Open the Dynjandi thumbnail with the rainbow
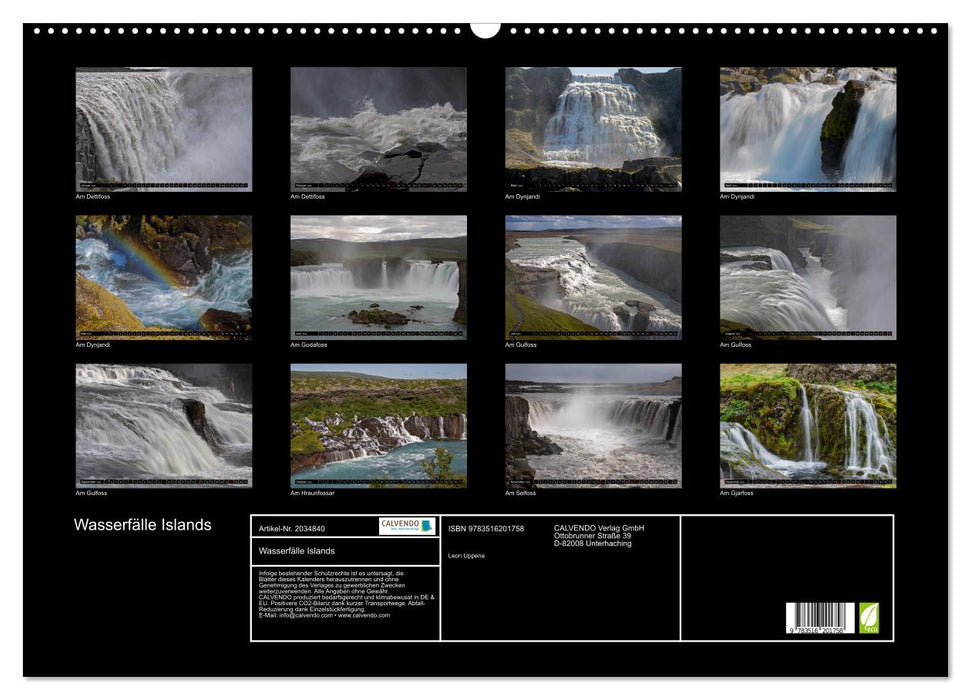This screenshot has height=700, width=971. click(x=164, y=277)
